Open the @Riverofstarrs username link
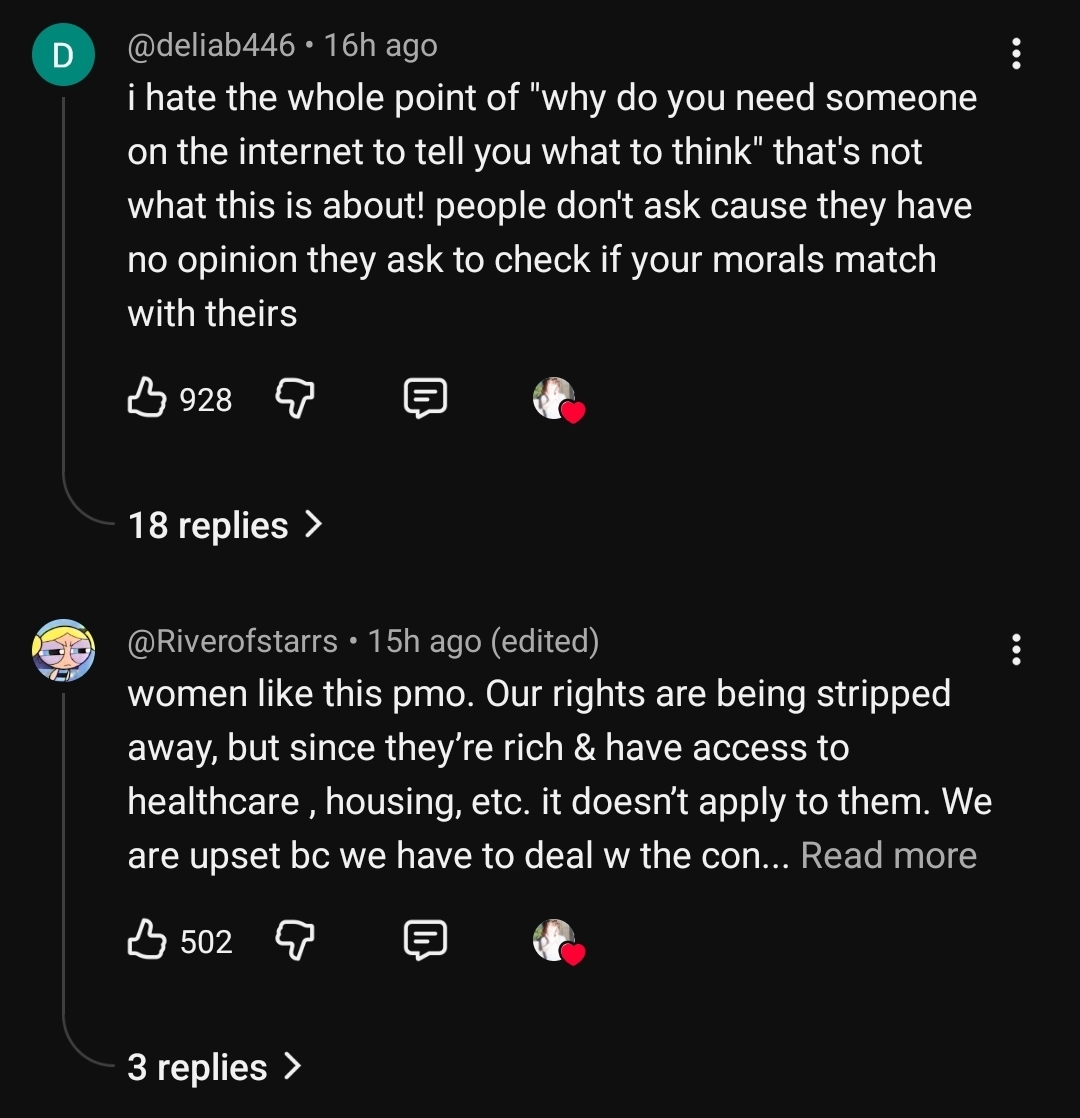The width and height of the screenshot is (1080, 1118). click(232, 641)
